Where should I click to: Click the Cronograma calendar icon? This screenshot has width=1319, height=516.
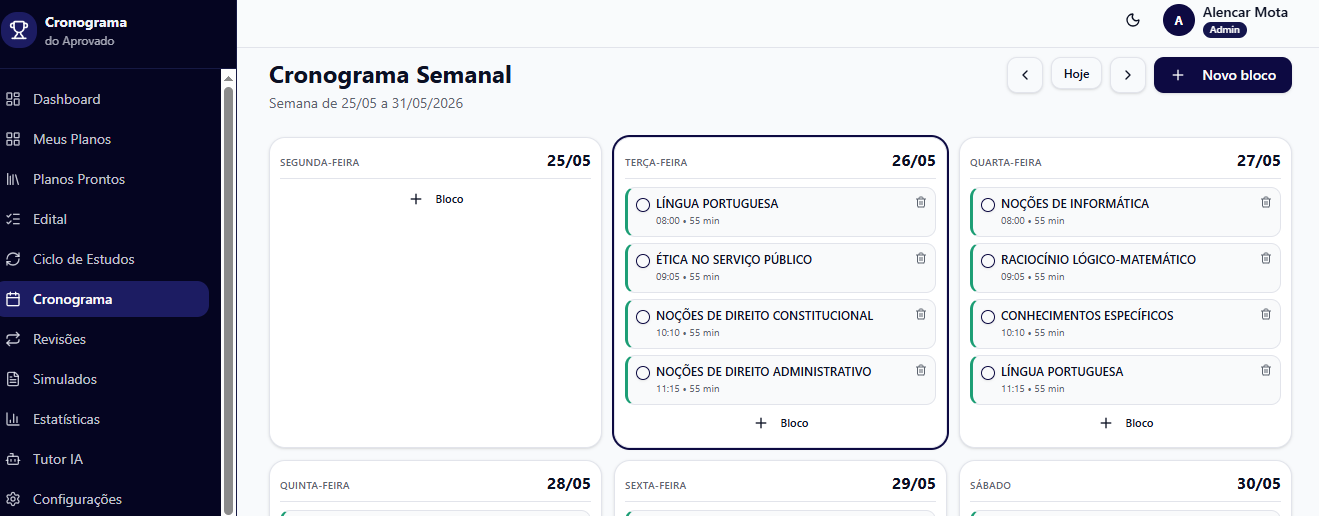[13, 299]
